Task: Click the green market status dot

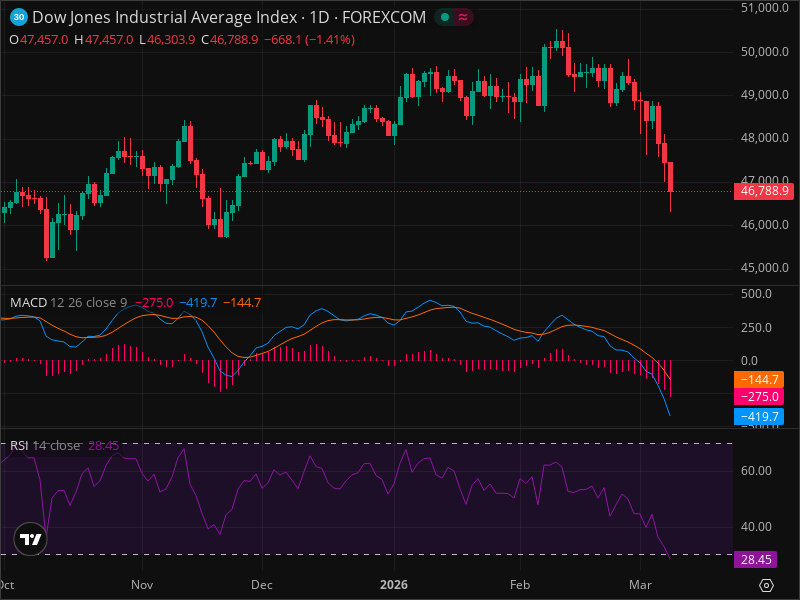Action: click(445, 17)
